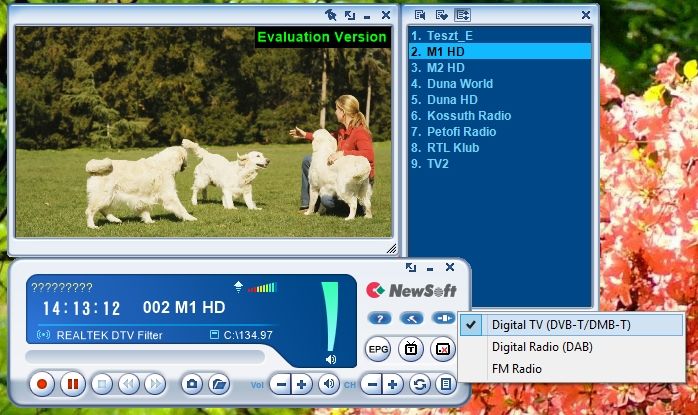The image size is (698, 415).
Task: Toggle mute with the speaker button
Action: tap(329, 384)
